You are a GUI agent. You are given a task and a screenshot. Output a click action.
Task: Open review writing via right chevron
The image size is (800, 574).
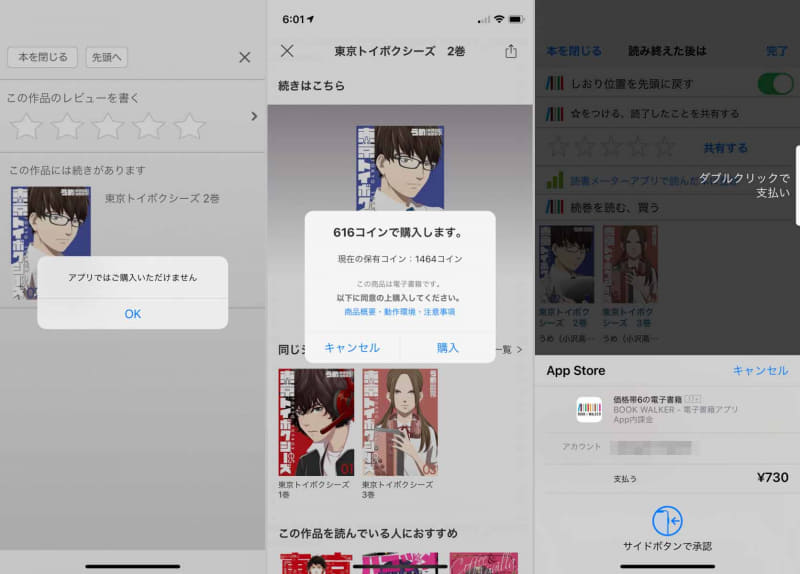254,116
